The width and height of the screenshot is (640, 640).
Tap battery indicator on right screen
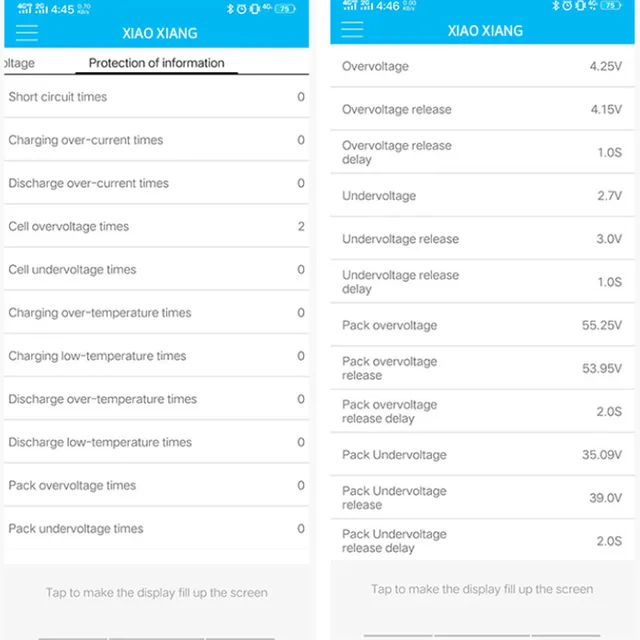click(x=611, y=5)
